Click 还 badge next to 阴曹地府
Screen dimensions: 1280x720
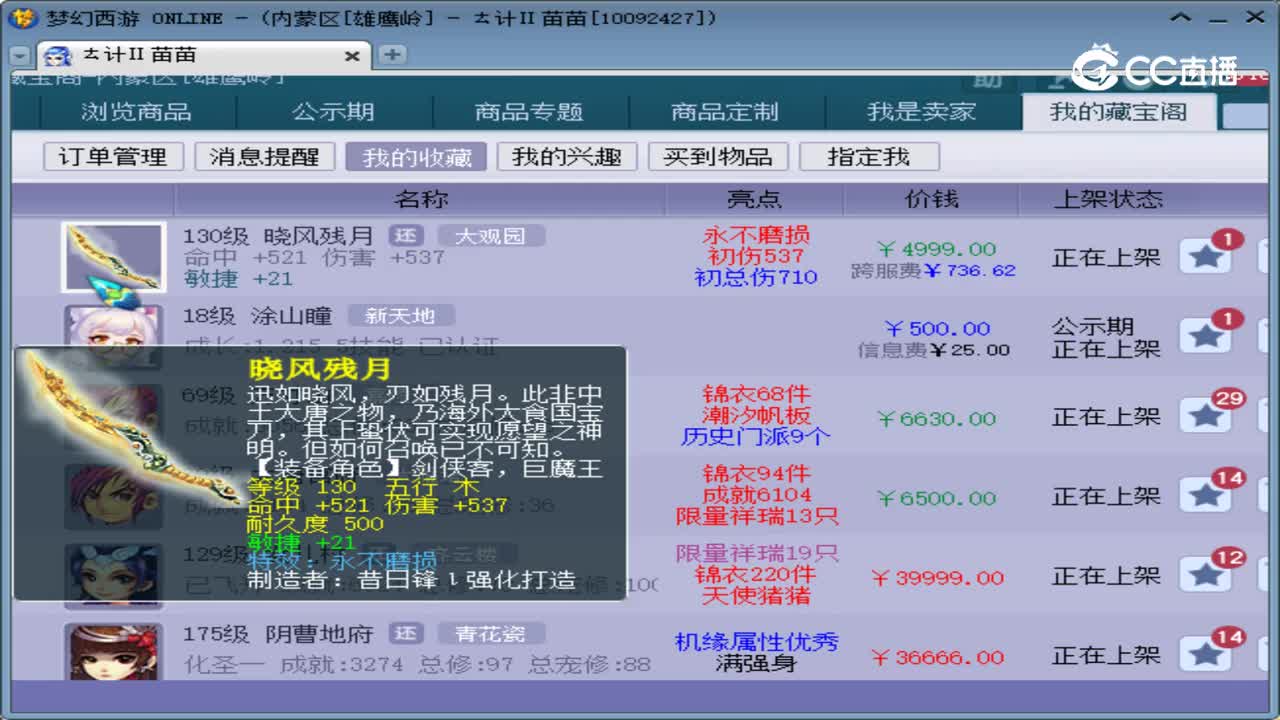click(405, 634)
